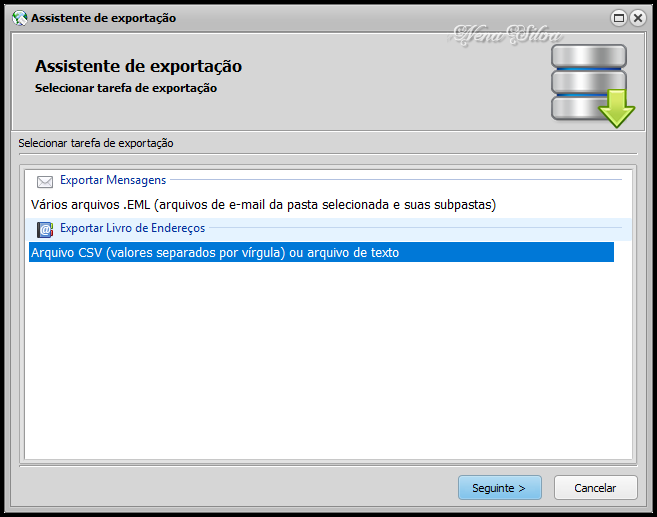Select the Arquivo CSV export option
The height and width of the screenshot is (517, 657).
coord(321,252)
